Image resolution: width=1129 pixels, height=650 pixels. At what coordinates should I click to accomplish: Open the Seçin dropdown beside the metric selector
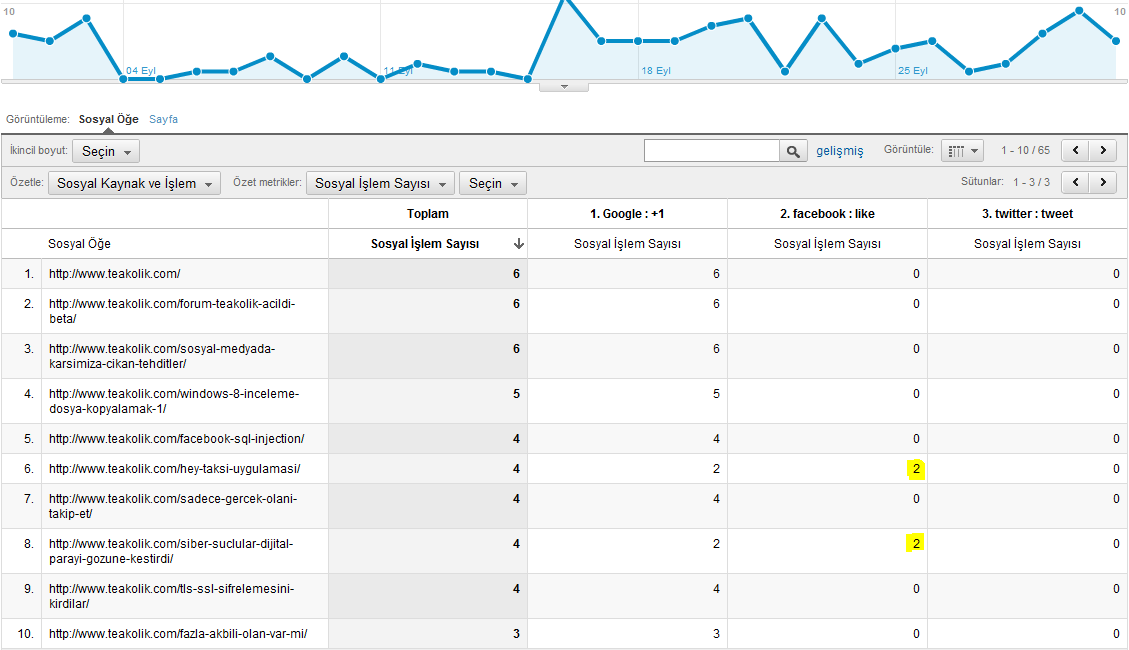coord(492,184)
